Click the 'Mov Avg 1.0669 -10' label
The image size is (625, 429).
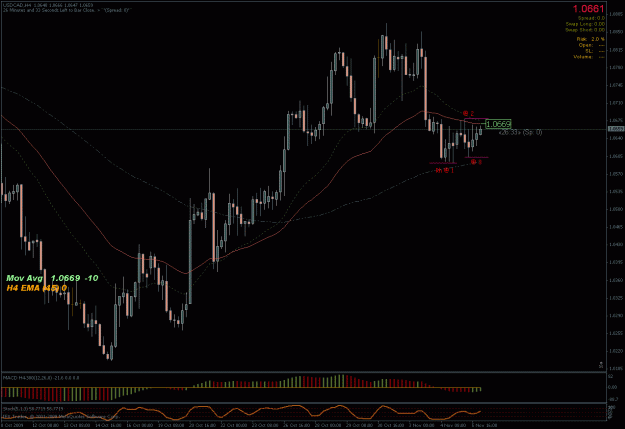(52, 278)
